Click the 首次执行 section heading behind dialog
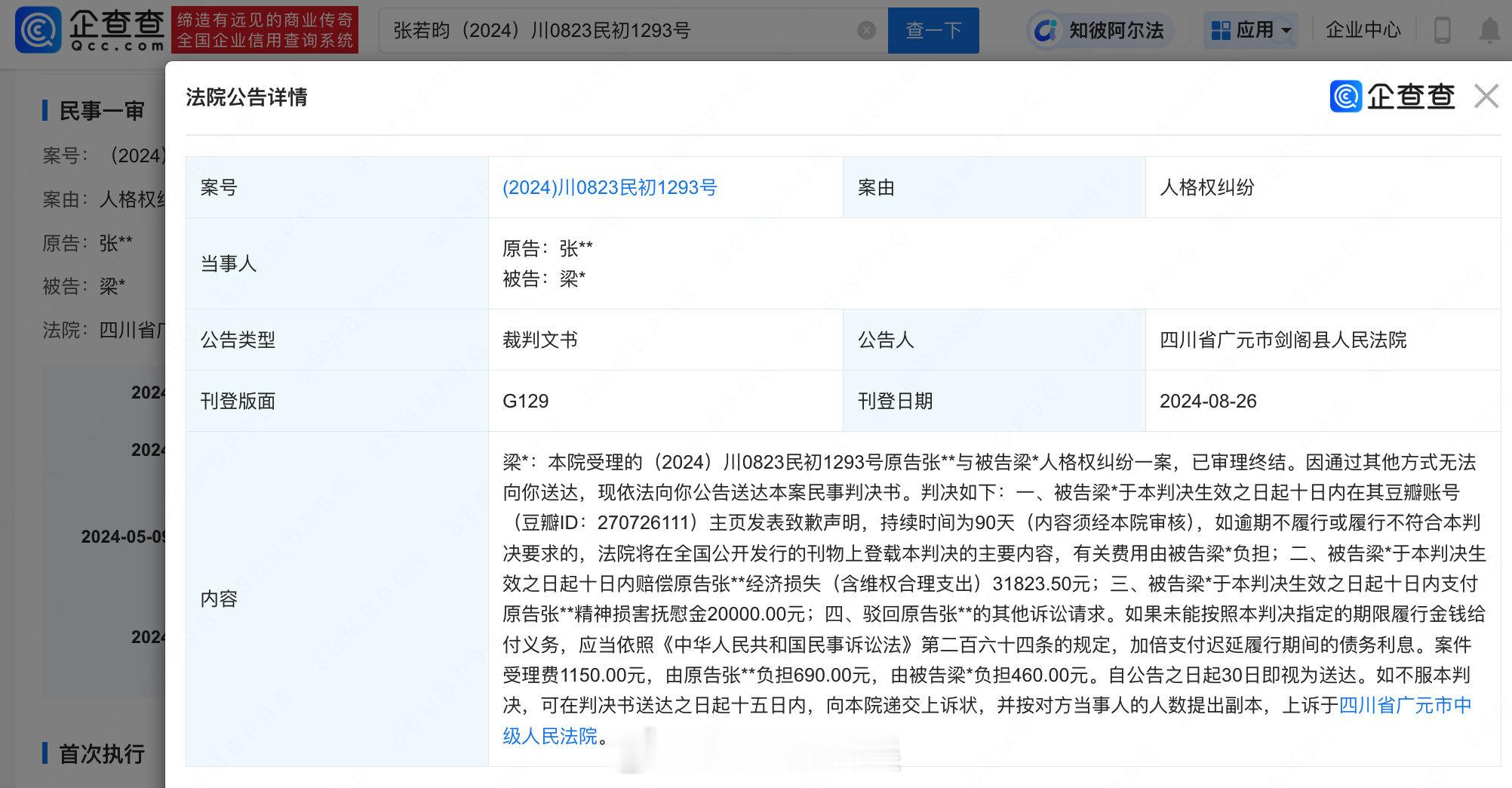Screen dimensions: 1512x788 point(102,754)
